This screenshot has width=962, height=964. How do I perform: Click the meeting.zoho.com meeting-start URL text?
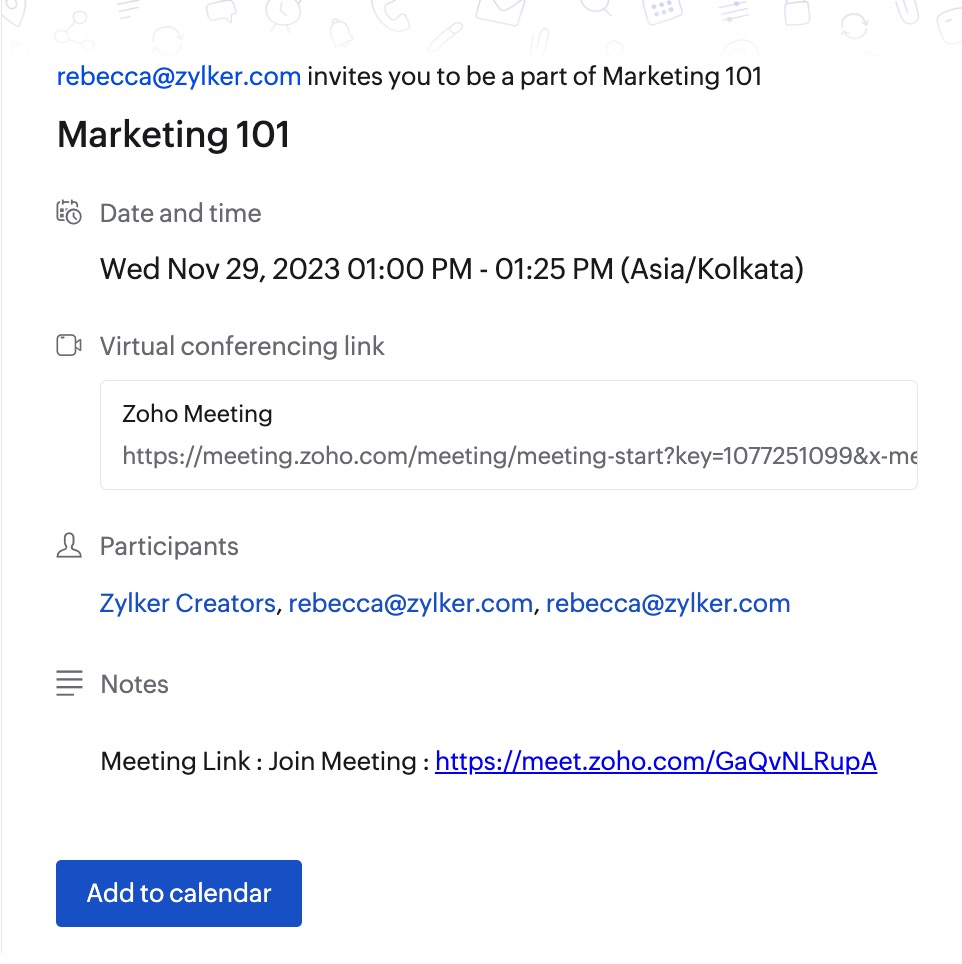pyautogui.click(x=520, y=456)
